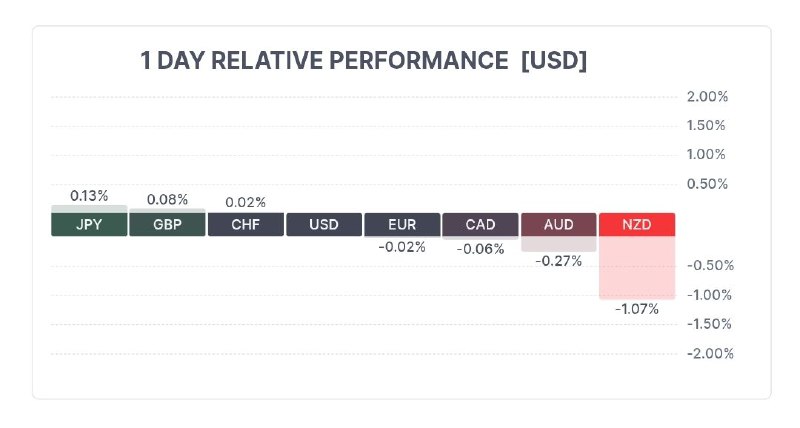Viewport: 800px width, 428px height.
Task: Click the 0.13% value above JPY
Action: coord(89,195)
